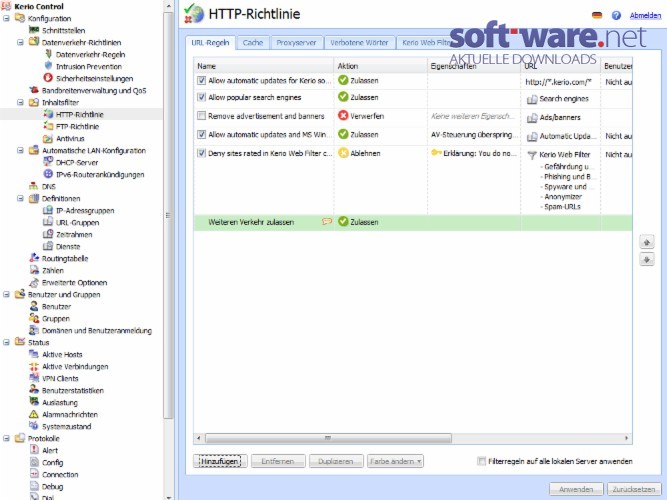
Task: Click Aktion column header
Action: pyautogui.click(x=381, y=66)
